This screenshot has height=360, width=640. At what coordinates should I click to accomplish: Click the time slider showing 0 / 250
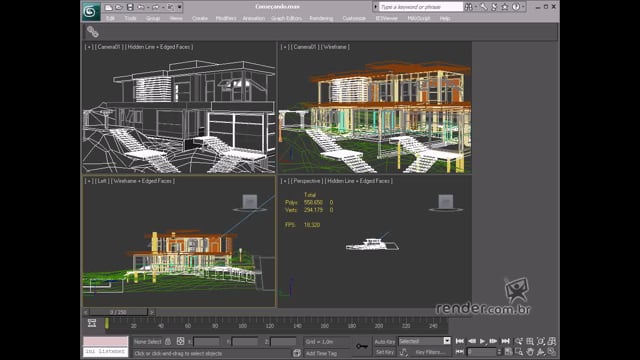pyautogui.click(x=118, y=312)
